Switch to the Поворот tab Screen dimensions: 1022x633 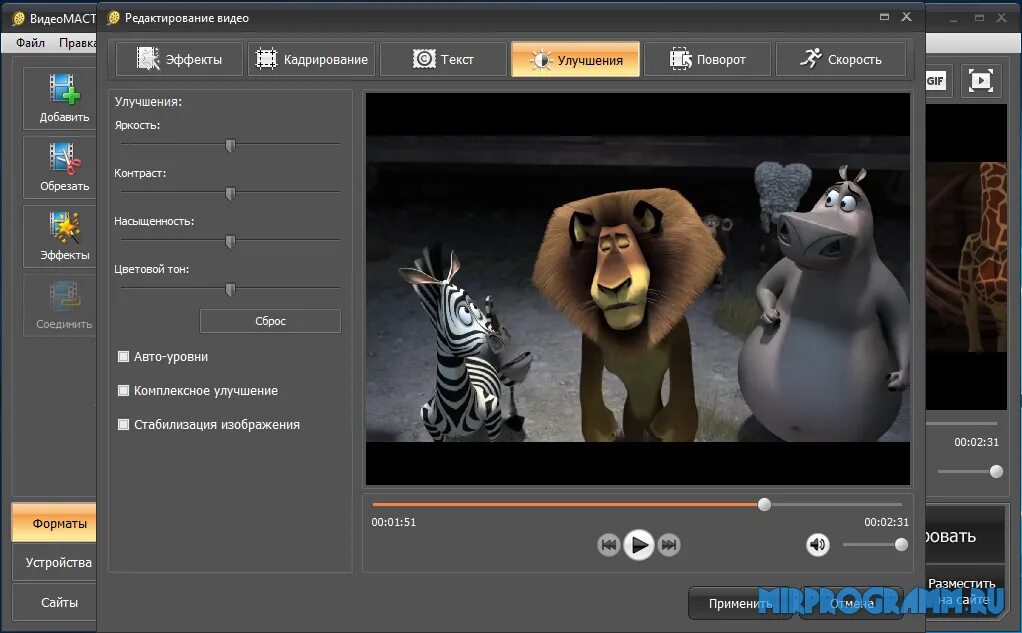point(707,59)
